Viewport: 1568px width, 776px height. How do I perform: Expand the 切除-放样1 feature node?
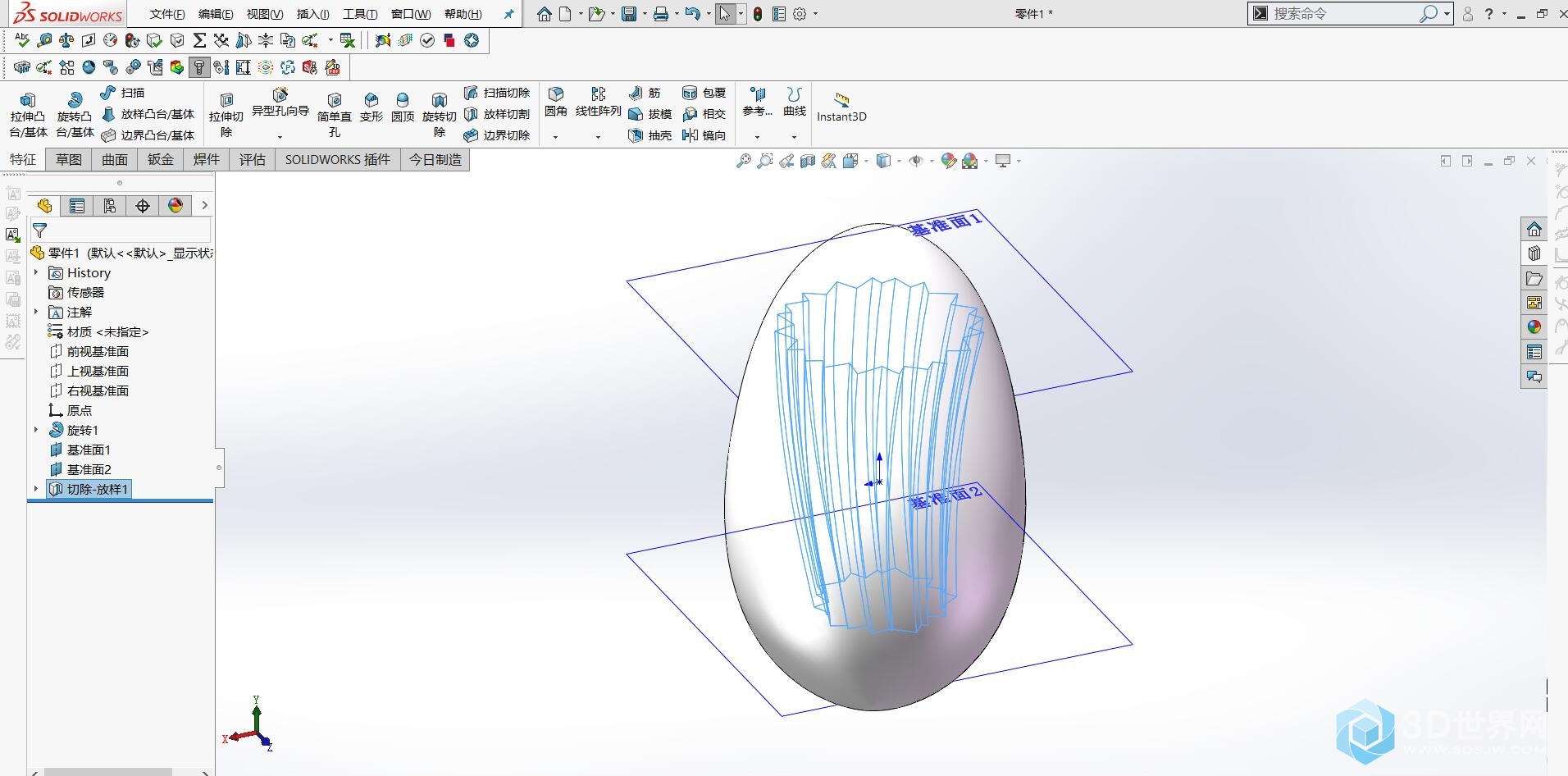36,489
